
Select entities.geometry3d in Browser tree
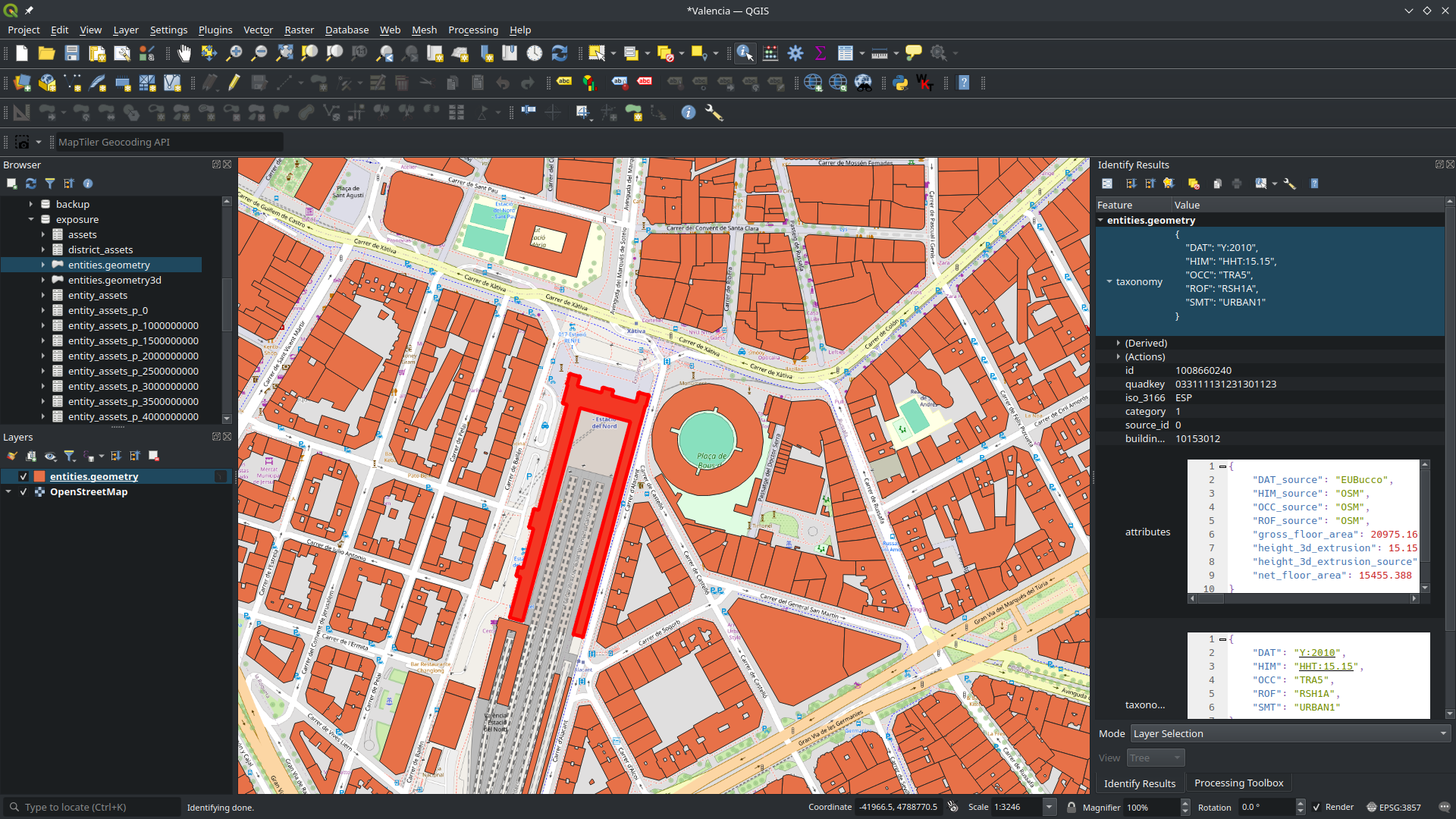click(114, 280)
